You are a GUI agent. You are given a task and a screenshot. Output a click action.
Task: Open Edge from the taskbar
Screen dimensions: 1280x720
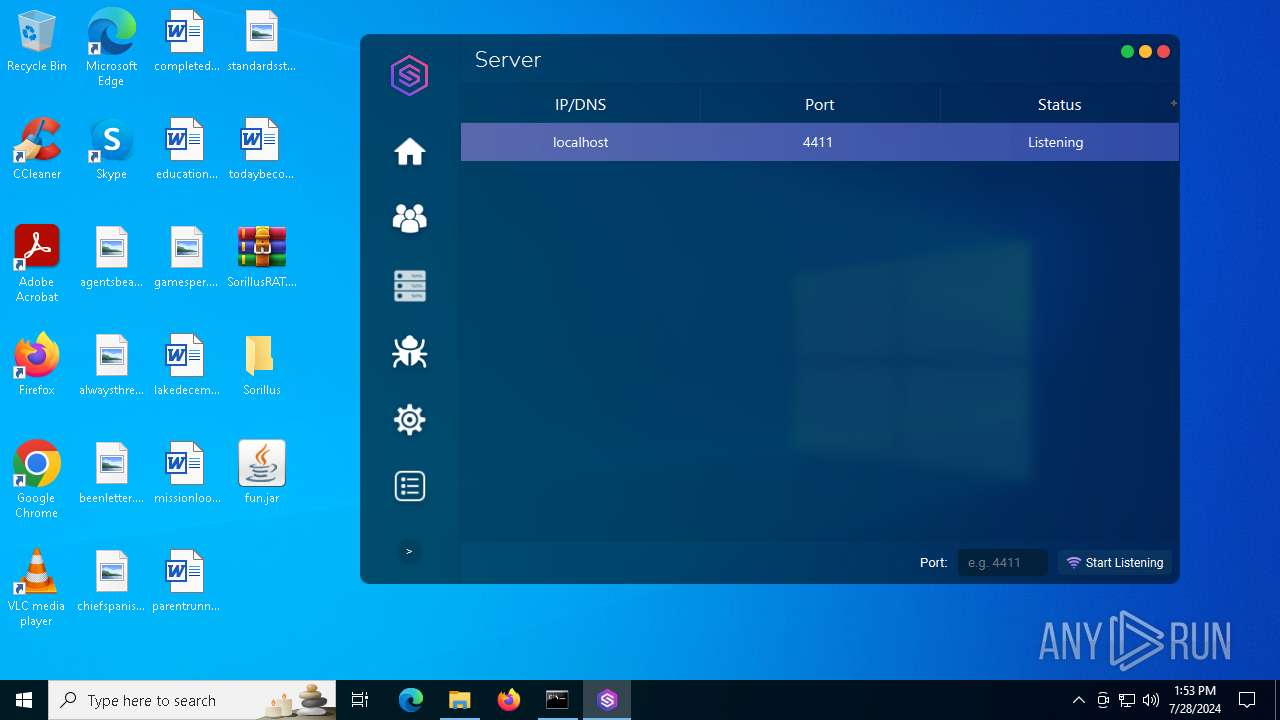click(x=411, y=700)
